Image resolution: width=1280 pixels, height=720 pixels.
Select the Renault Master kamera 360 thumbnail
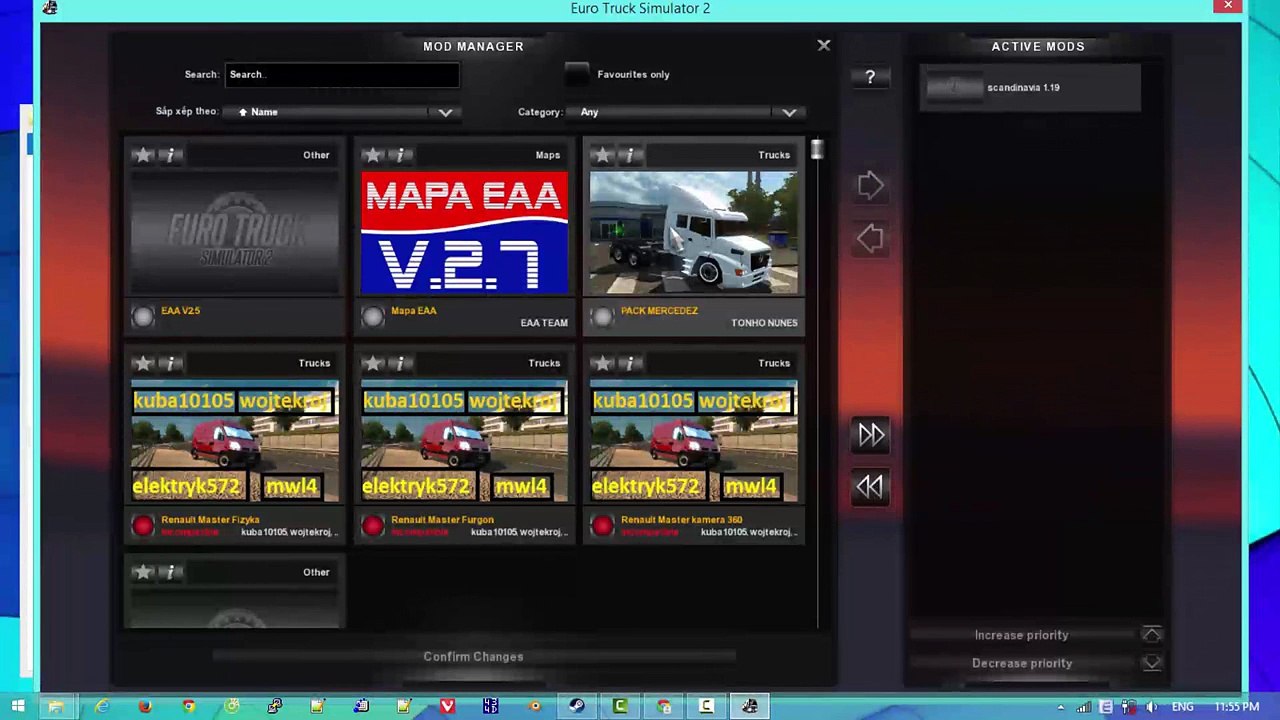693,441
